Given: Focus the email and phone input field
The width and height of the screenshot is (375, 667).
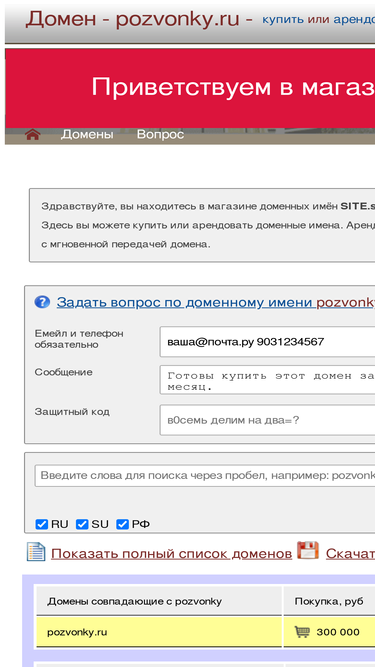Looking at the screenshot, I should coord(267,342).
